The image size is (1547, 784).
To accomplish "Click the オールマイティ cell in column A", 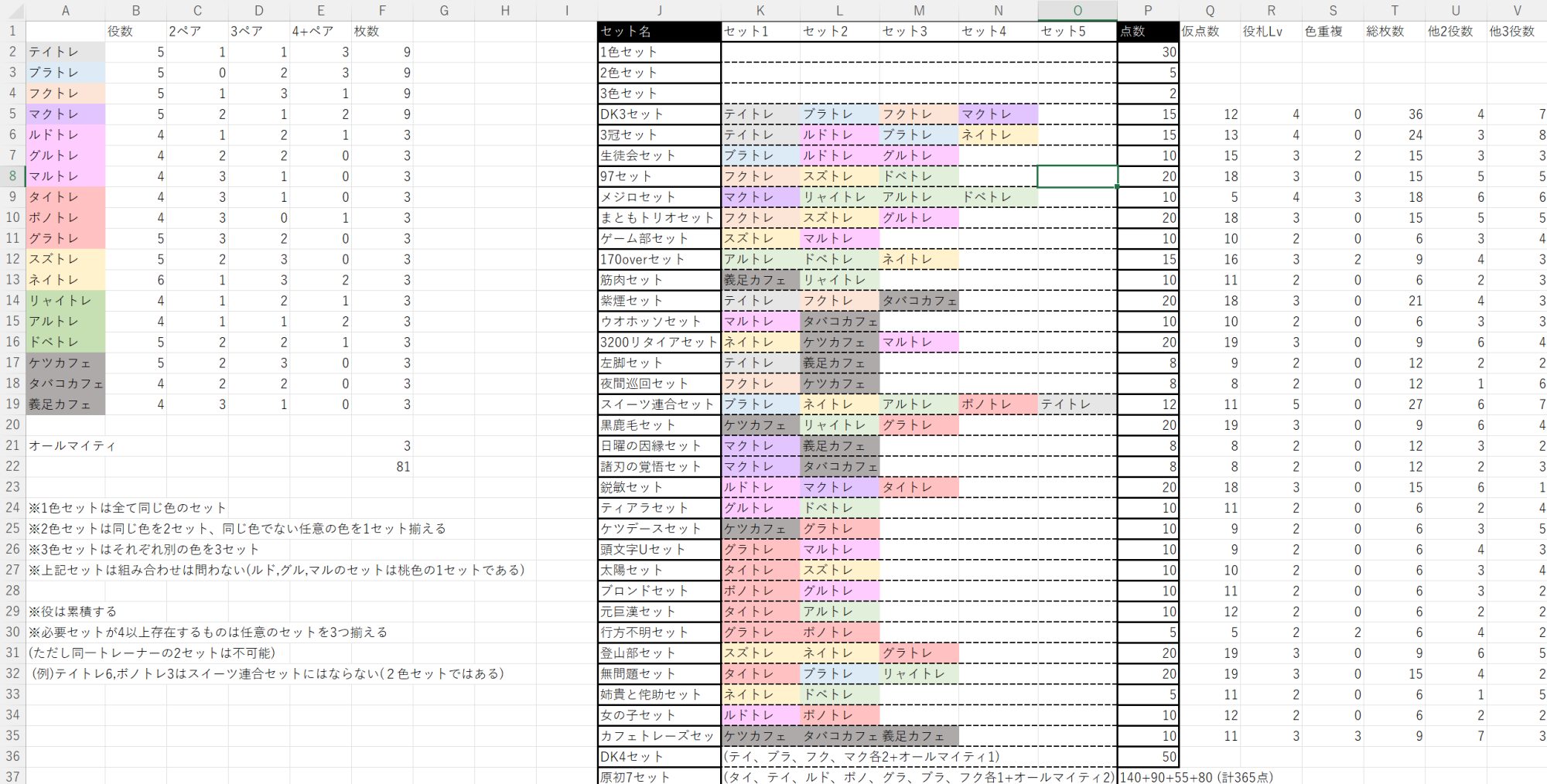I will (66, 446).
